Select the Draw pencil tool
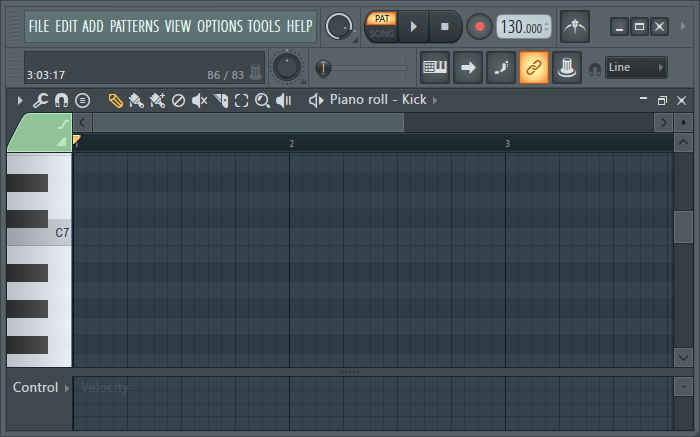Screen dimensions: 700x437 (x=116, y=100)
